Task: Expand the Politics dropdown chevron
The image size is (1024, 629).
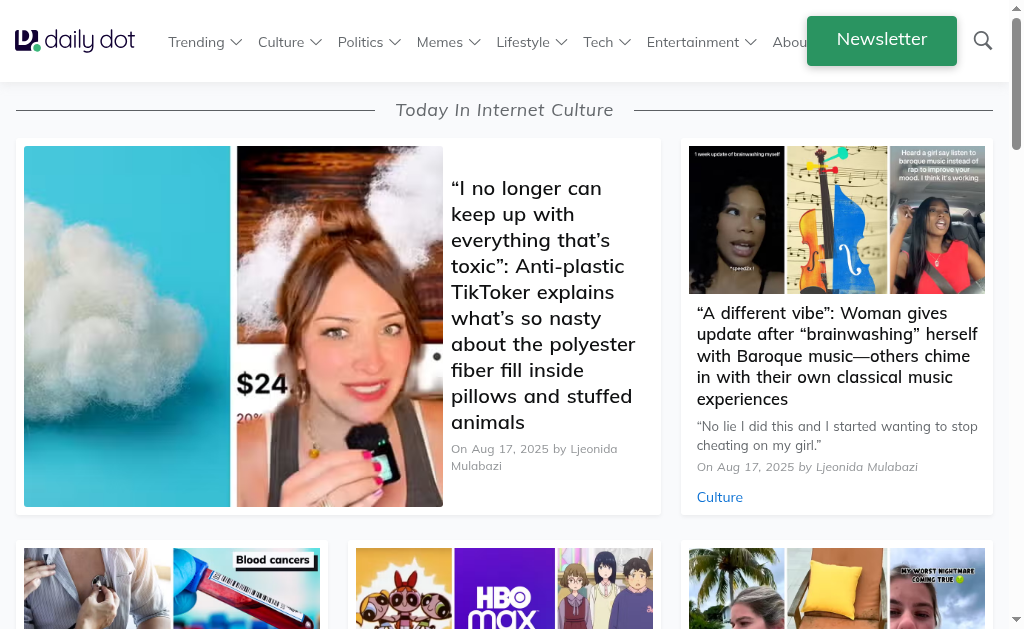Action: coord(395,42)
